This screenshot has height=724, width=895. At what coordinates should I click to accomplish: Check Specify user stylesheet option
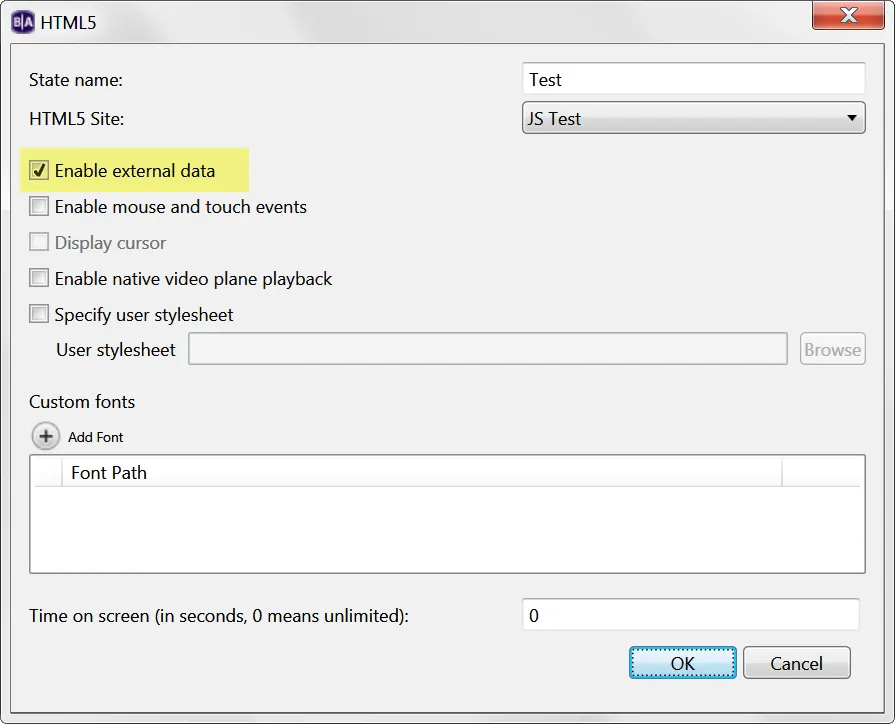[39, 314]
